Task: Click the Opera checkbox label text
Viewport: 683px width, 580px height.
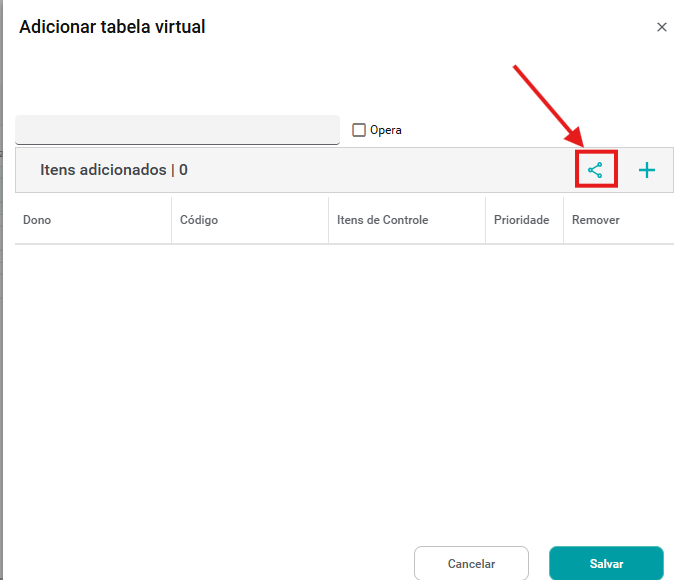Action: pyautogui.click(x=386, y=130)
